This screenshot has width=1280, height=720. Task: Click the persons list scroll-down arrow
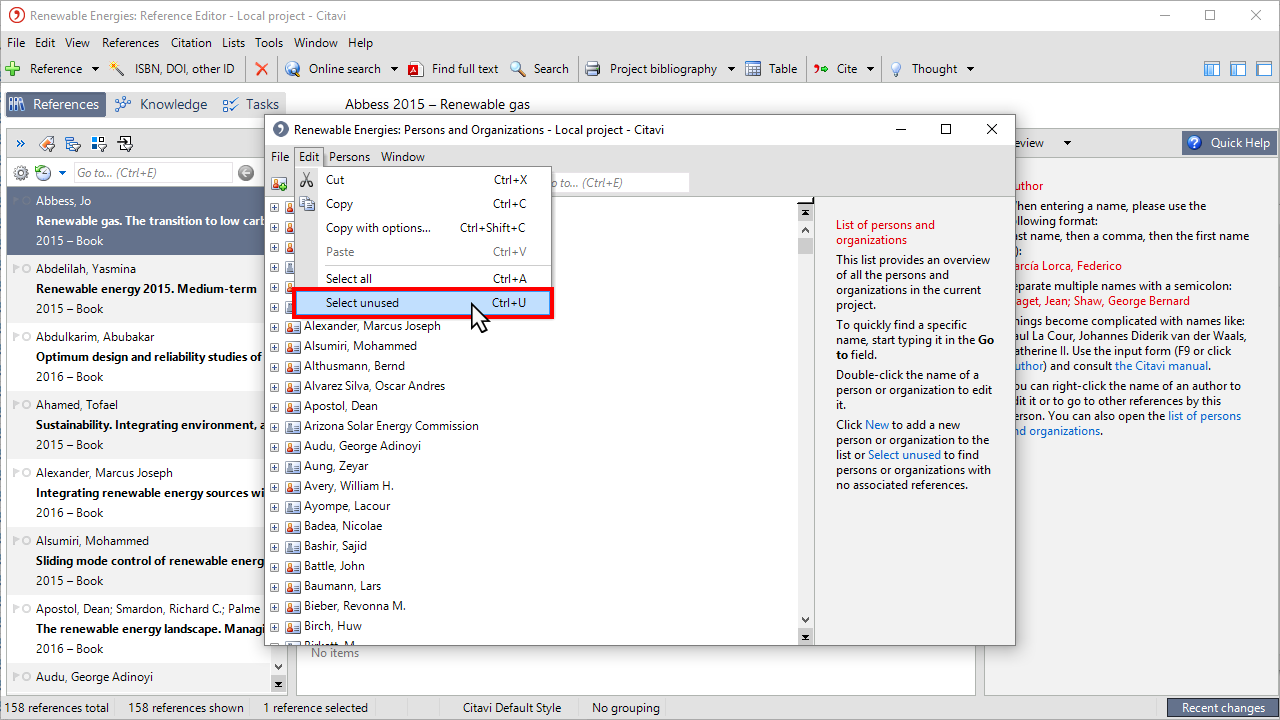point(805,620)
